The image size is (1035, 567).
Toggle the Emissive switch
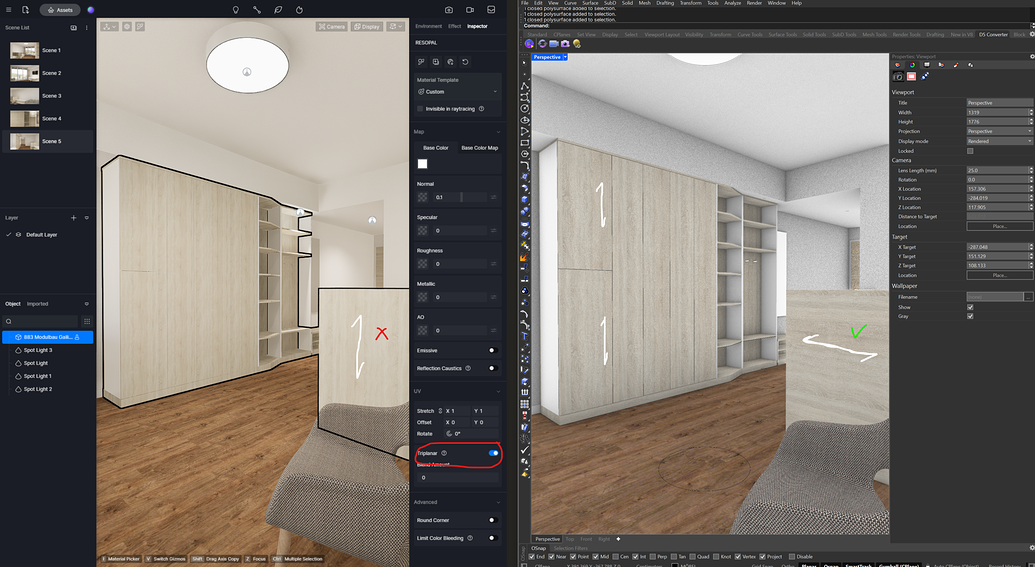tap(492, 350)
